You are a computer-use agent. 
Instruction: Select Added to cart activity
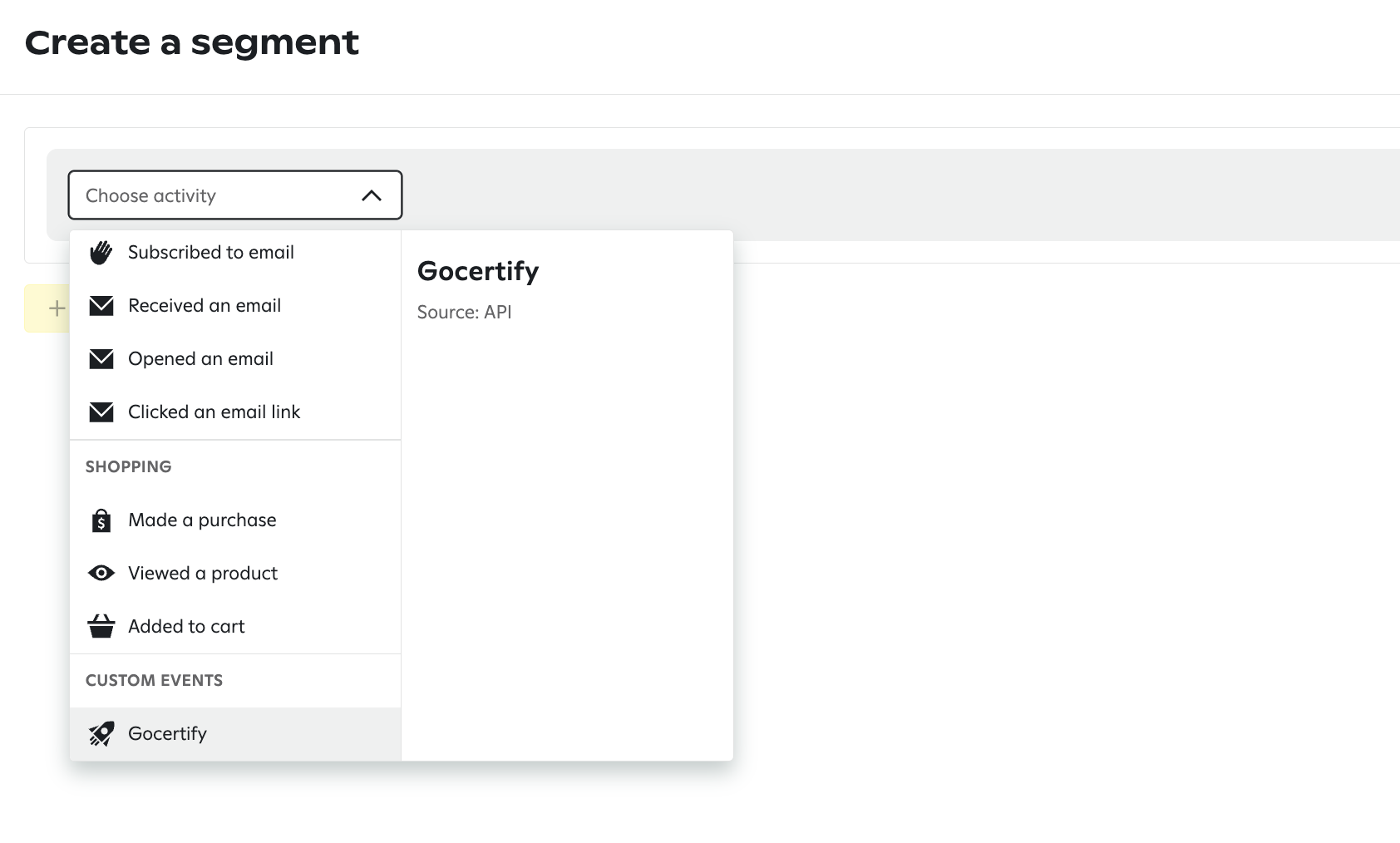(x=235, y=627)
